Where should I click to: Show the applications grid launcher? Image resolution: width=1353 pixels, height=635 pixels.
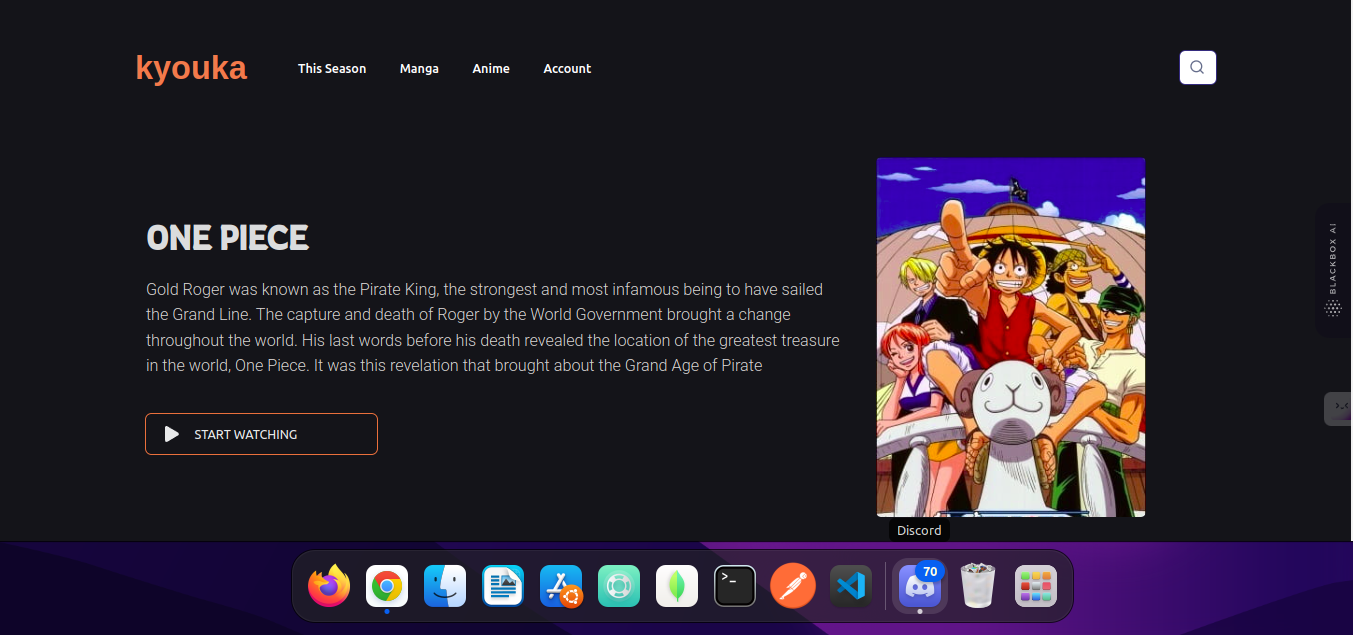click(1036, 586)
